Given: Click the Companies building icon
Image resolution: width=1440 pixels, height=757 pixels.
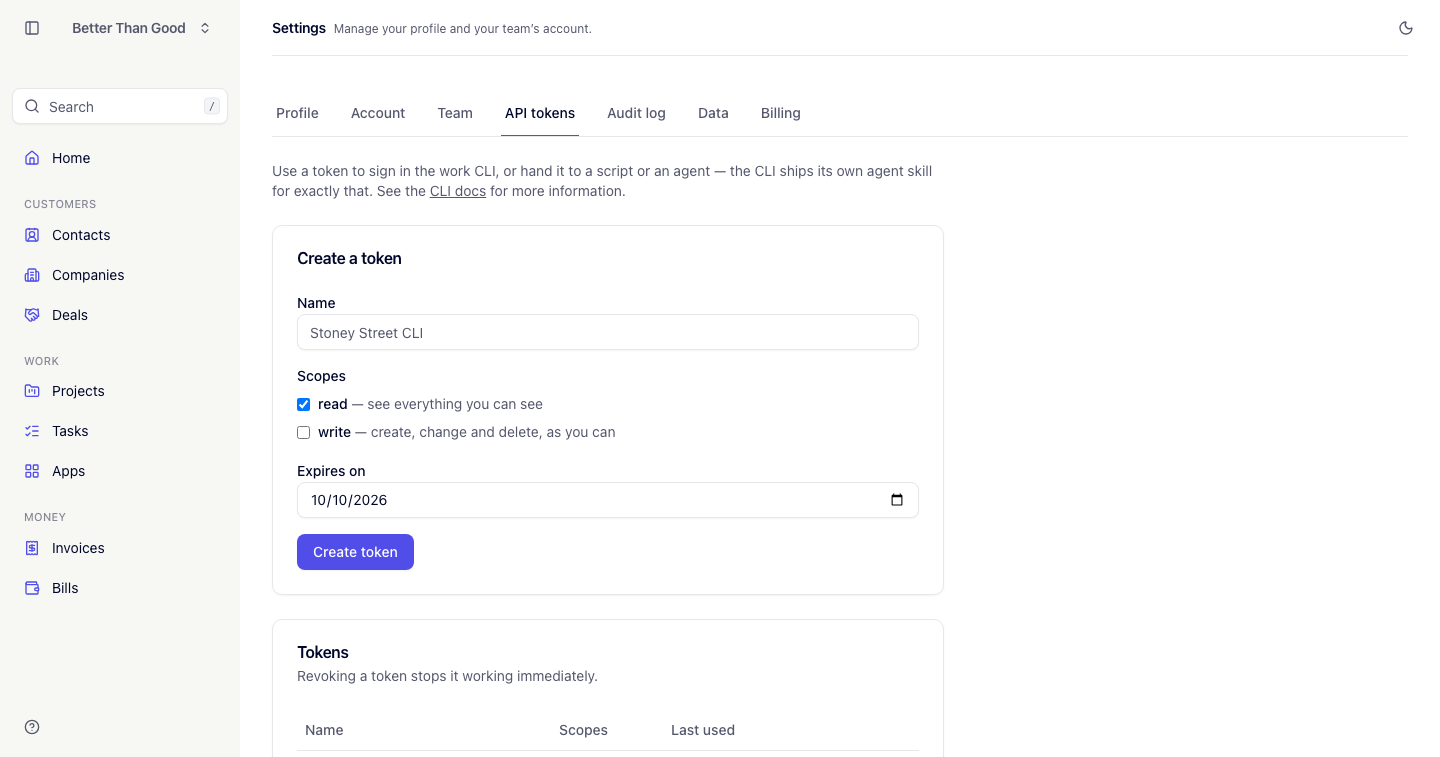Looking at the screenshot, I should [x=32, y=275].
